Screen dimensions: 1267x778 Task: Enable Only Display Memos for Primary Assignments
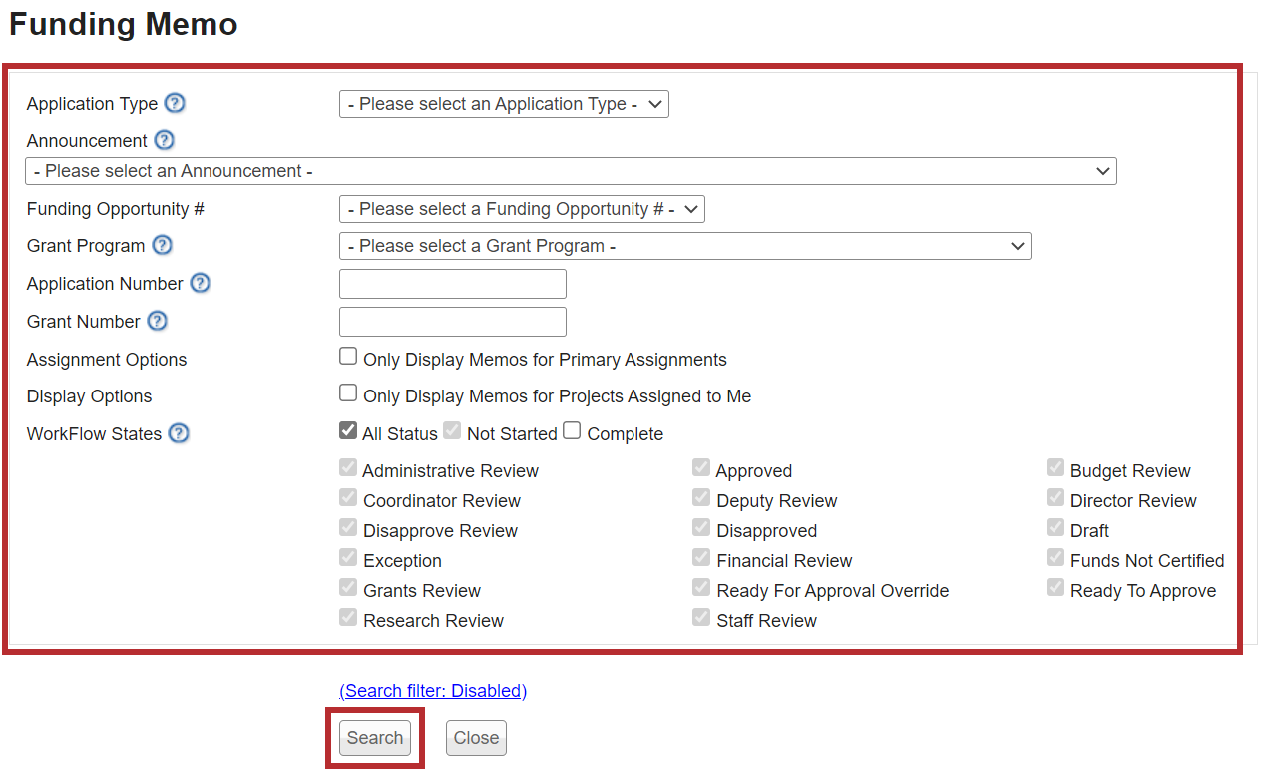point(348,357)
